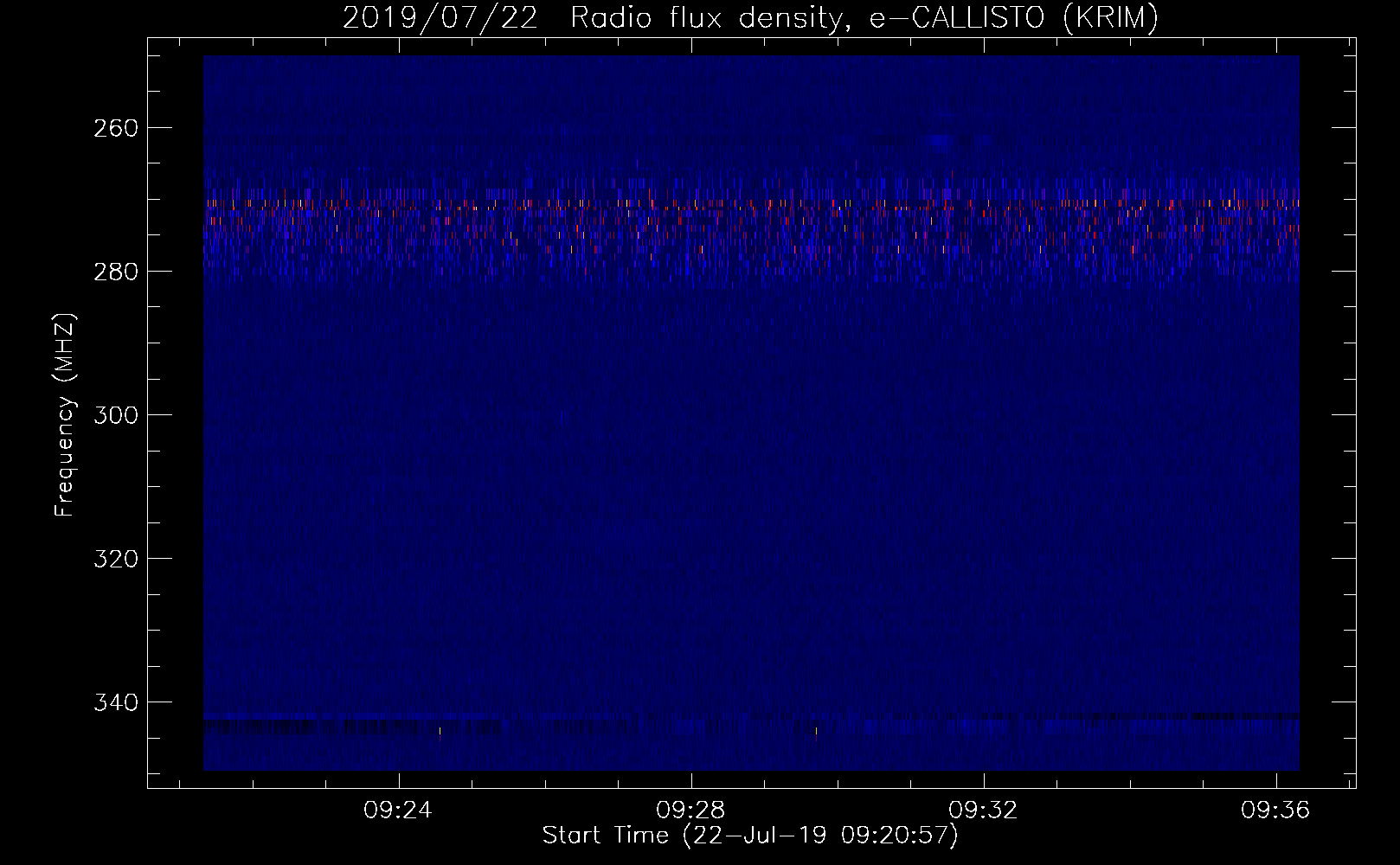Select the date 2019/07/22 in the title
Image resolution: width=1400 pixels, height=865 pixels.
tap(441, 18)
